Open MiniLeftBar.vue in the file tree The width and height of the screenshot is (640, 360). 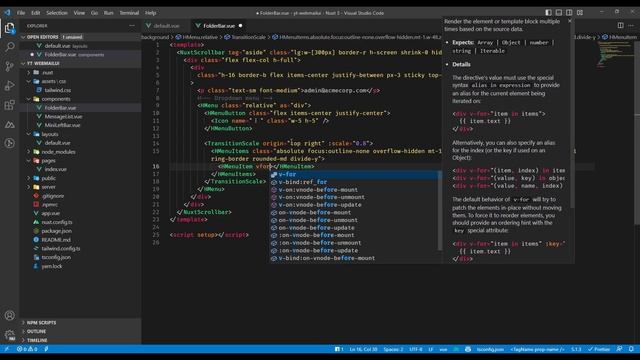click(80, 125)
